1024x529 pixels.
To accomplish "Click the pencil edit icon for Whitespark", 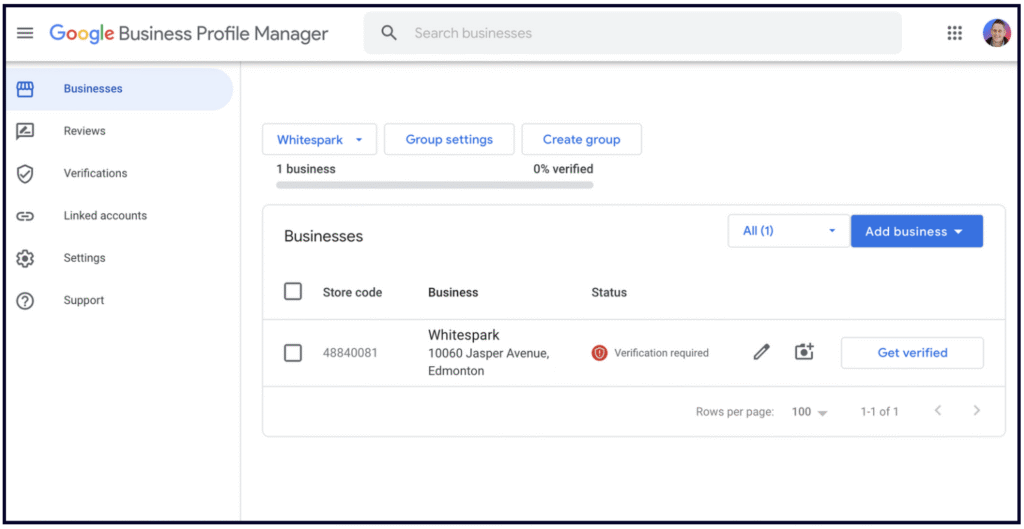I will coord(762,352).
